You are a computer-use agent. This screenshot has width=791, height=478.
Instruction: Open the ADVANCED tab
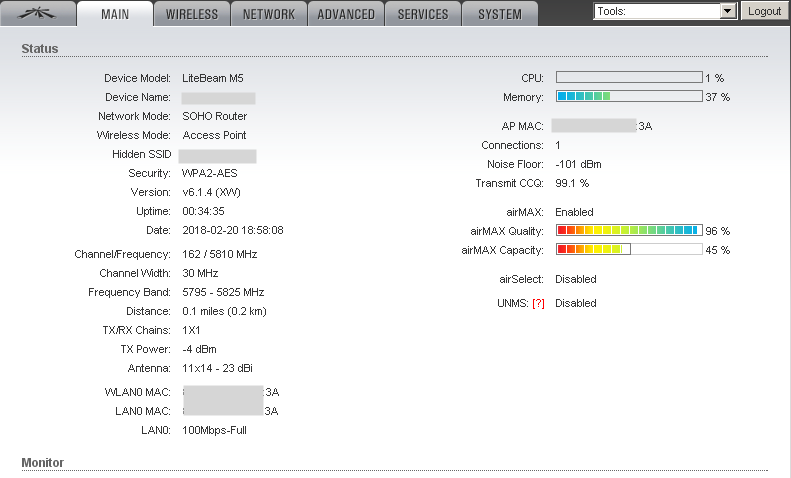click(x=346, y=14)
